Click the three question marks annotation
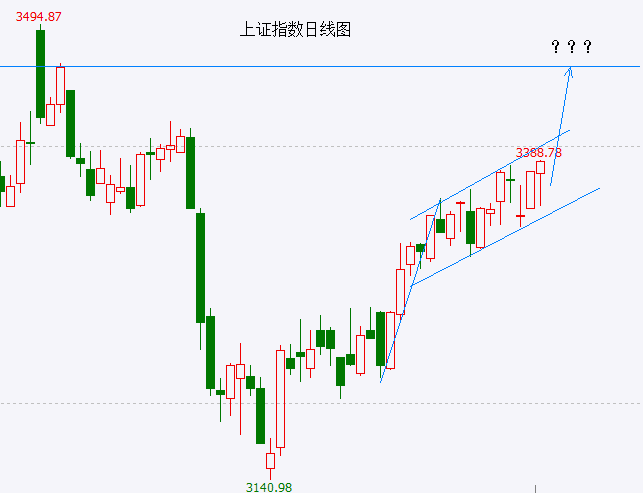This screenshot has height=493, width=643. [x=571, y=46]
